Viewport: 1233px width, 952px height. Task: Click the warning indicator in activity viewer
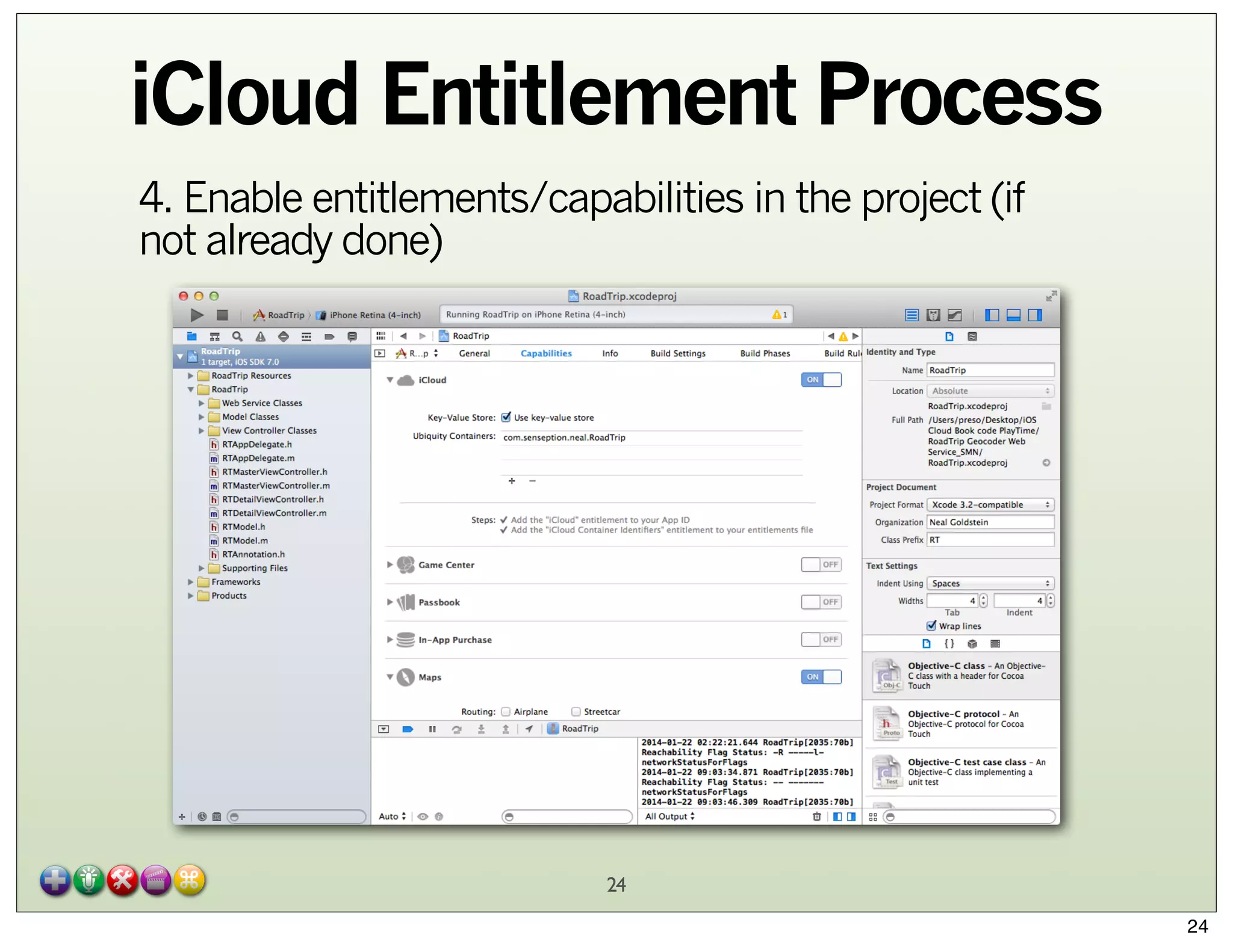(x=780, y=315)
